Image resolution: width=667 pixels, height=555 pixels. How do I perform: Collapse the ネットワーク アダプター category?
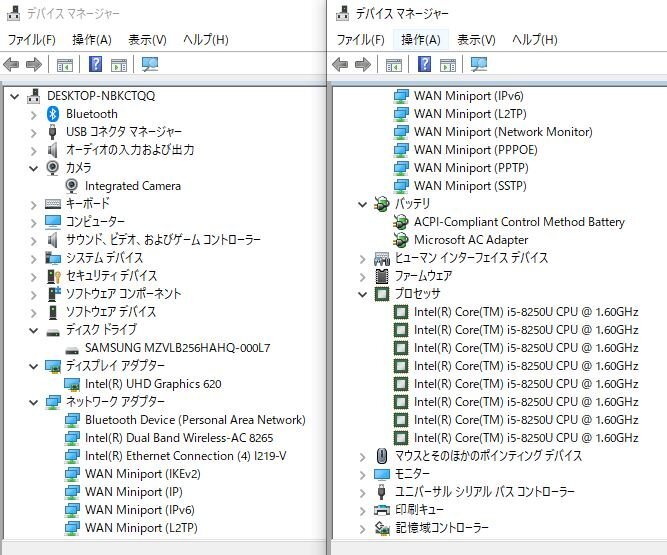pos(36,402)
